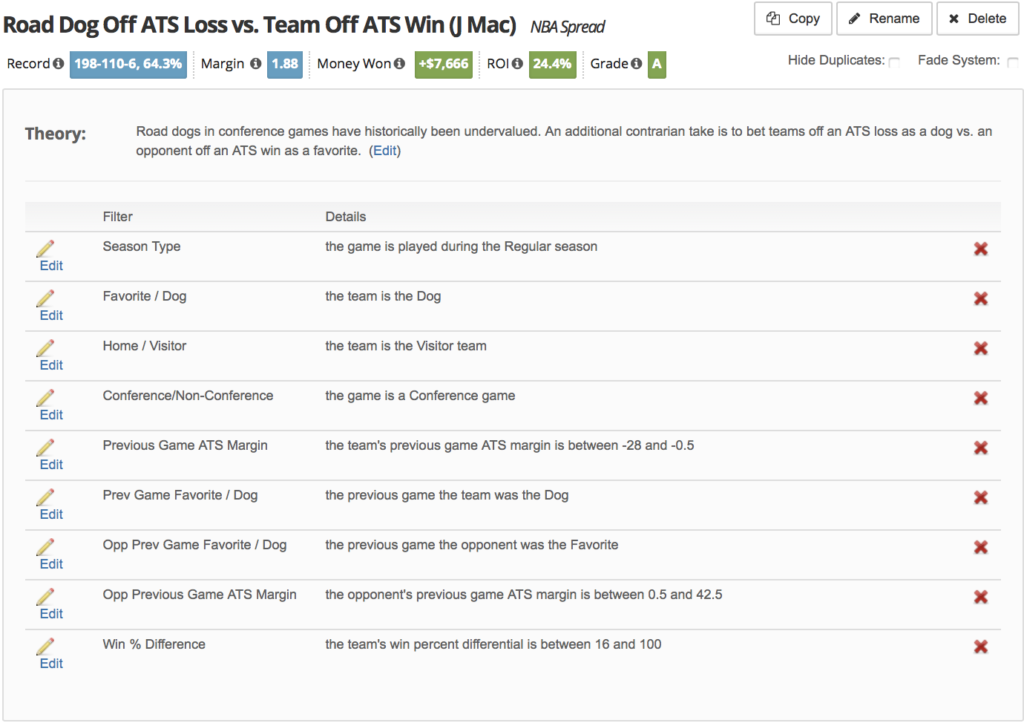Open Edit link for Win % Difference
Screen dimensions: 1024x723
pyautogui.click(x=51, y=663)
